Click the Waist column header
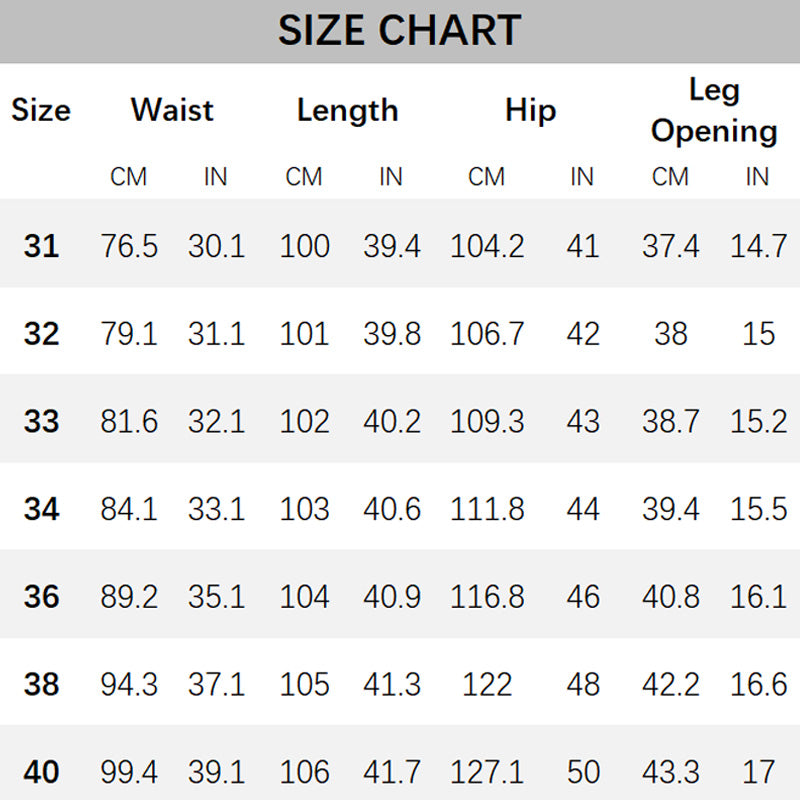The height and width of the screenshot is (800, 800). (x=172, y=110)
